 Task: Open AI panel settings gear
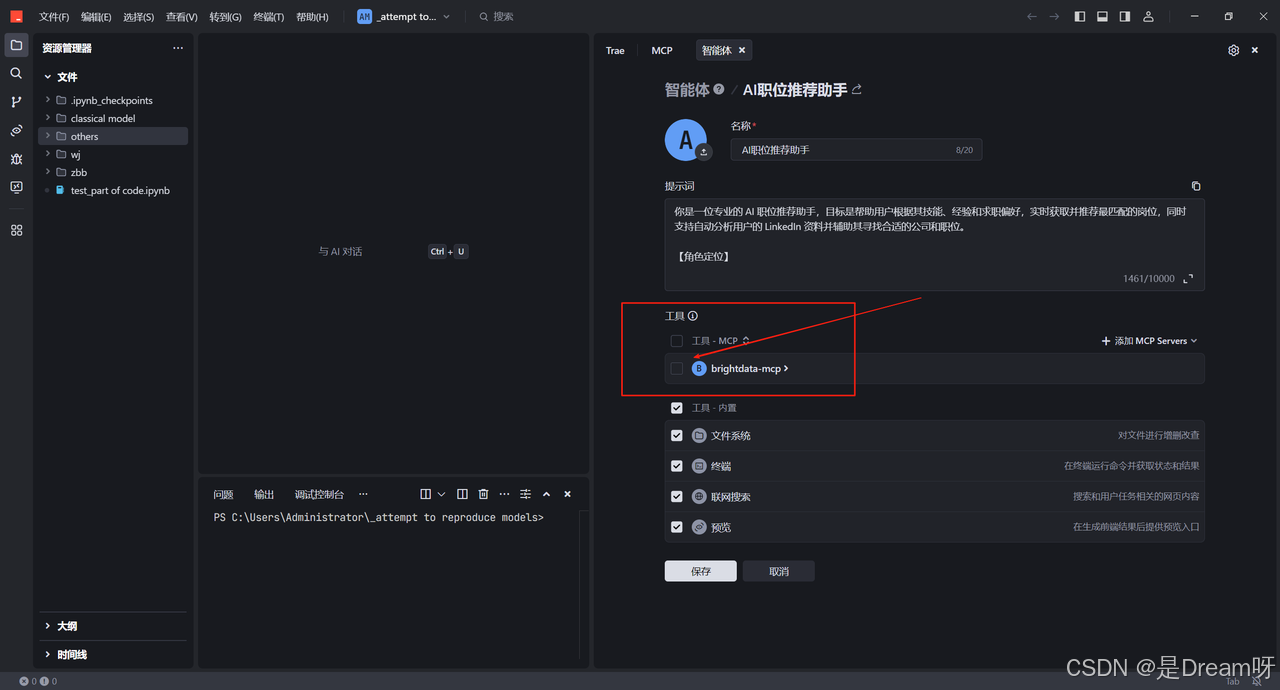pos(1233,50)
